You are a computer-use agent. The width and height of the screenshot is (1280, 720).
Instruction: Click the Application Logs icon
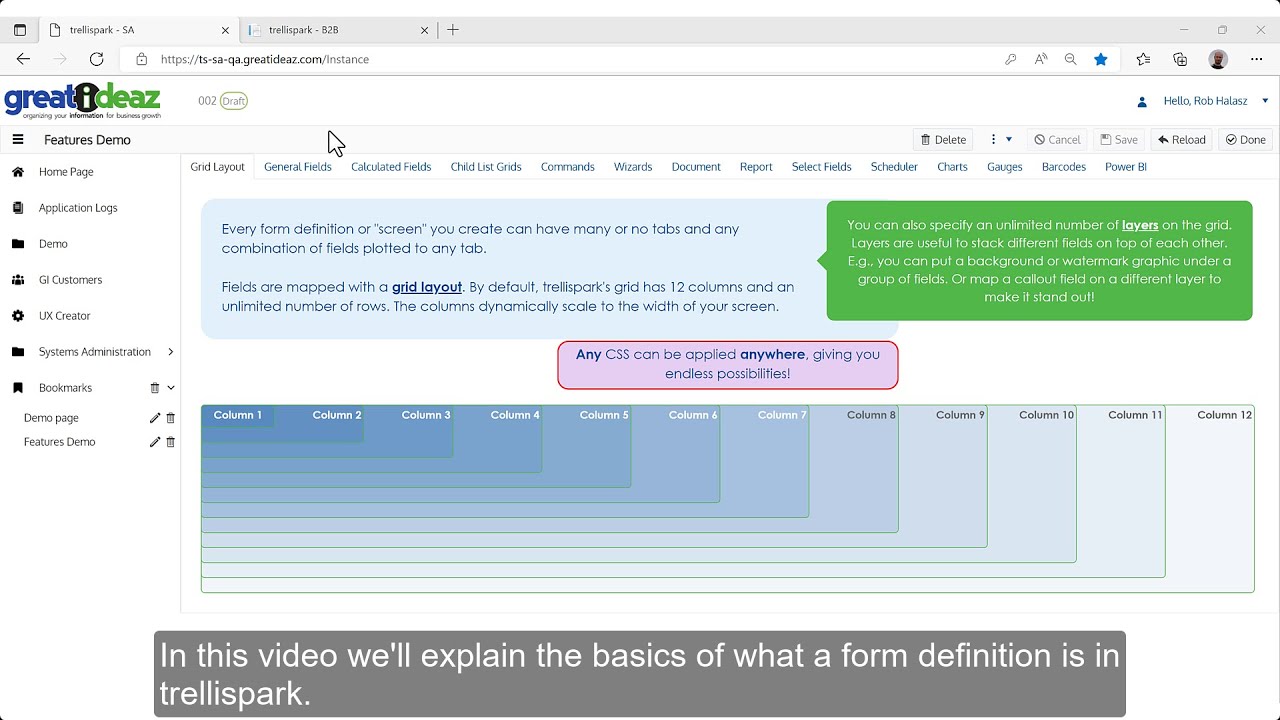pyautogui.click(x=18, y=208)
